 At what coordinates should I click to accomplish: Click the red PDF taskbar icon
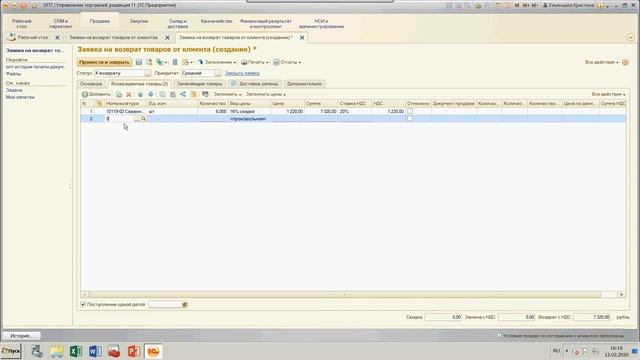114,351
